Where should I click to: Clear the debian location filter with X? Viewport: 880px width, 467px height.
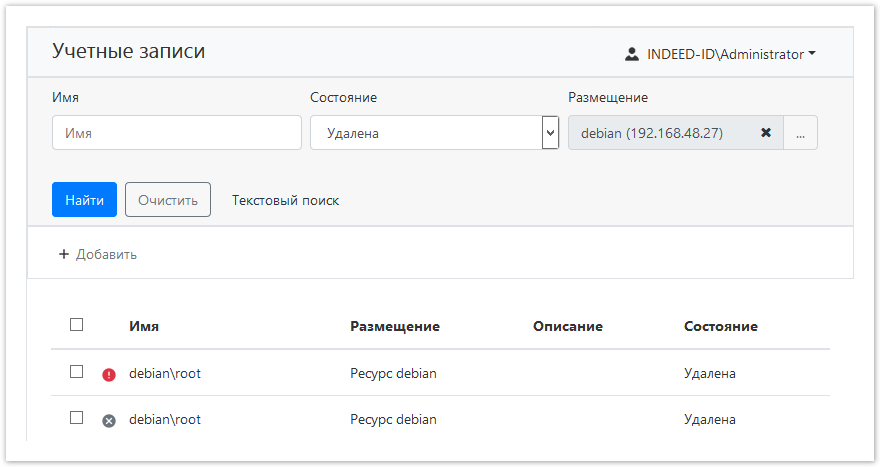(766, 133)
